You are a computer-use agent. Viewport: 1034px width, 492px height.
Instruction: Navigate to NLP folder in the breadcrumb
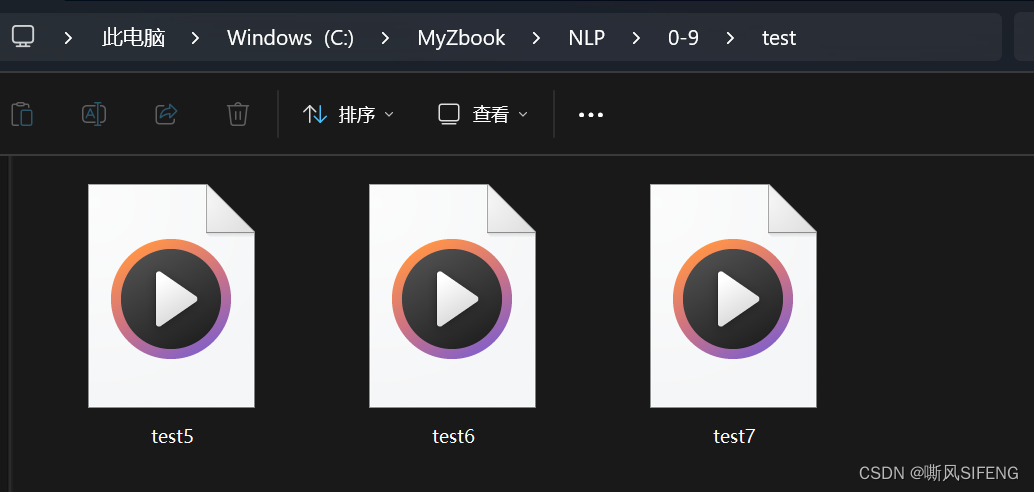coord(587,38)
